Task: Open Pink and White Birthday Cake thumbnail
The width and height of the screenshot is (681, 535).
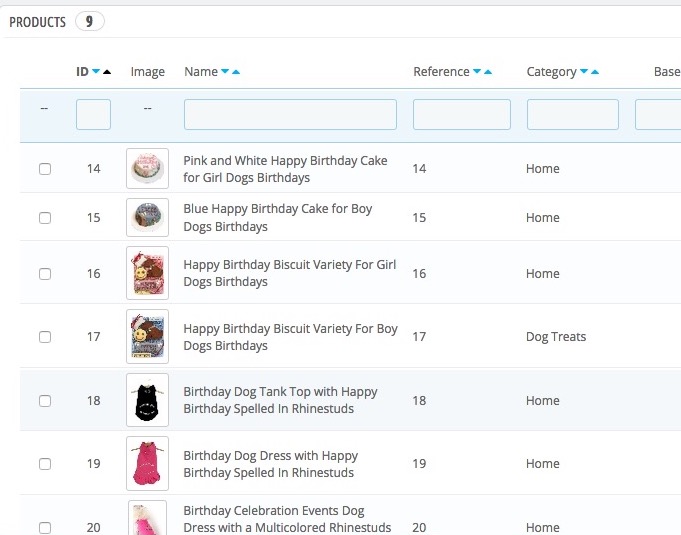Action: (x=147, y=168)
